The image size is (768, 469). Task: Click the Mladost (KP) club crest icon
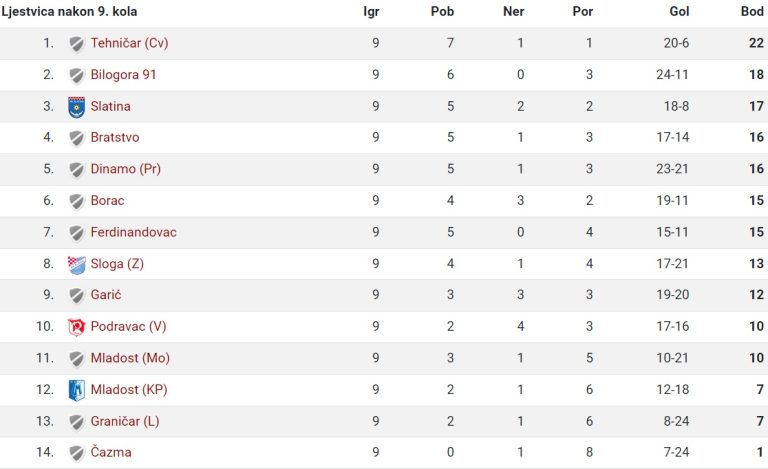pos(76,390)
